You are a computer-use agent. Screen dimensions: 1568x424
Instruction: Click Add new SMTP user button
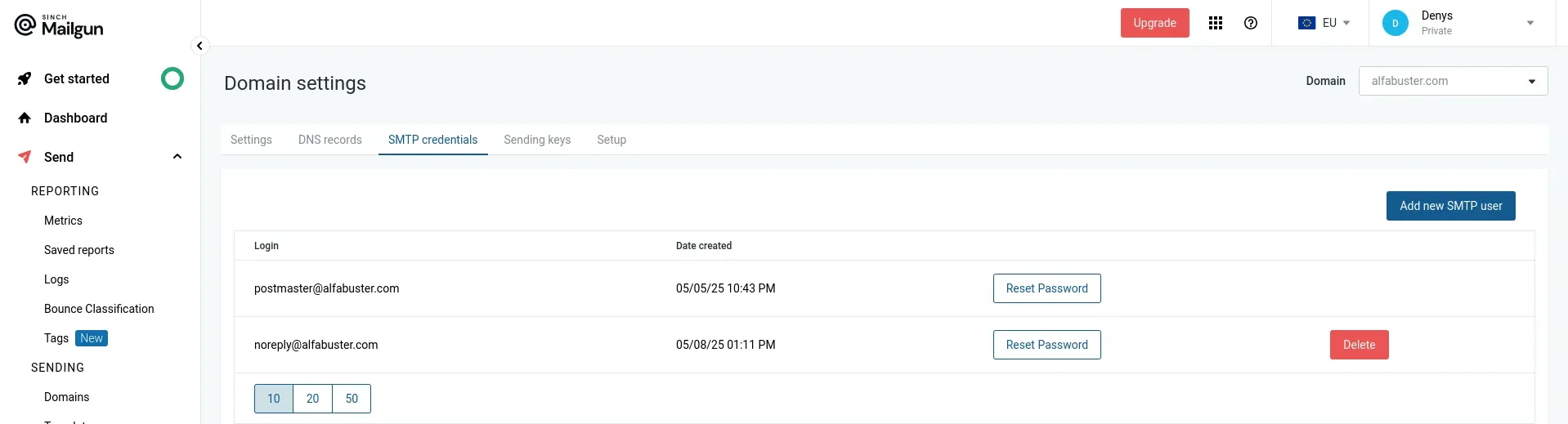(x=1451, y=206)
